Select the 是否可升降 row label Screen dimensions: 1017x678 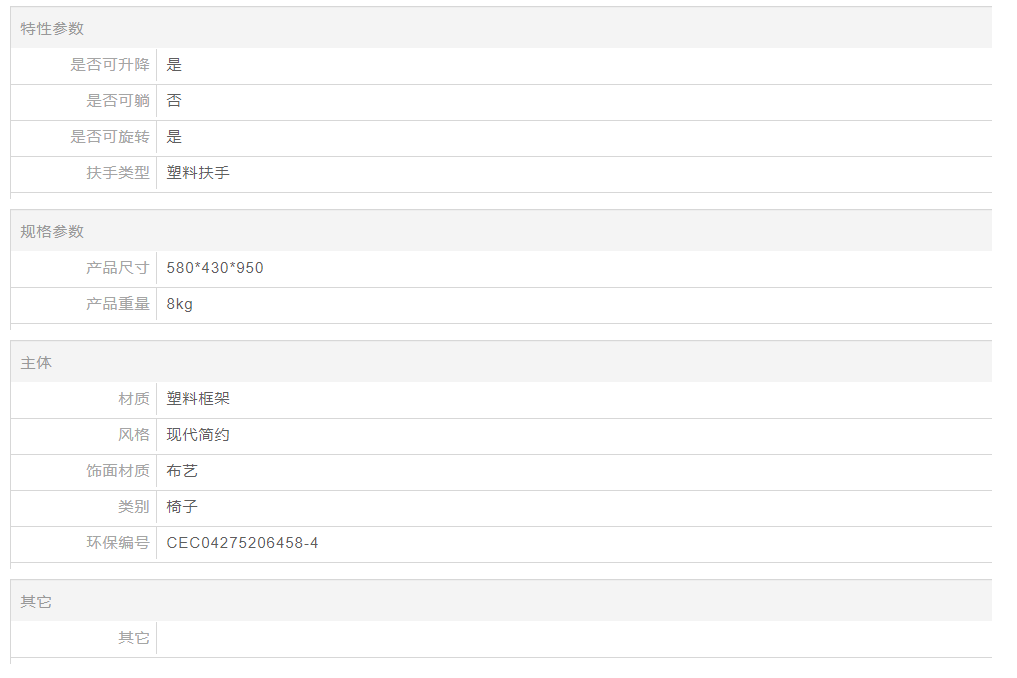(110, 65)
